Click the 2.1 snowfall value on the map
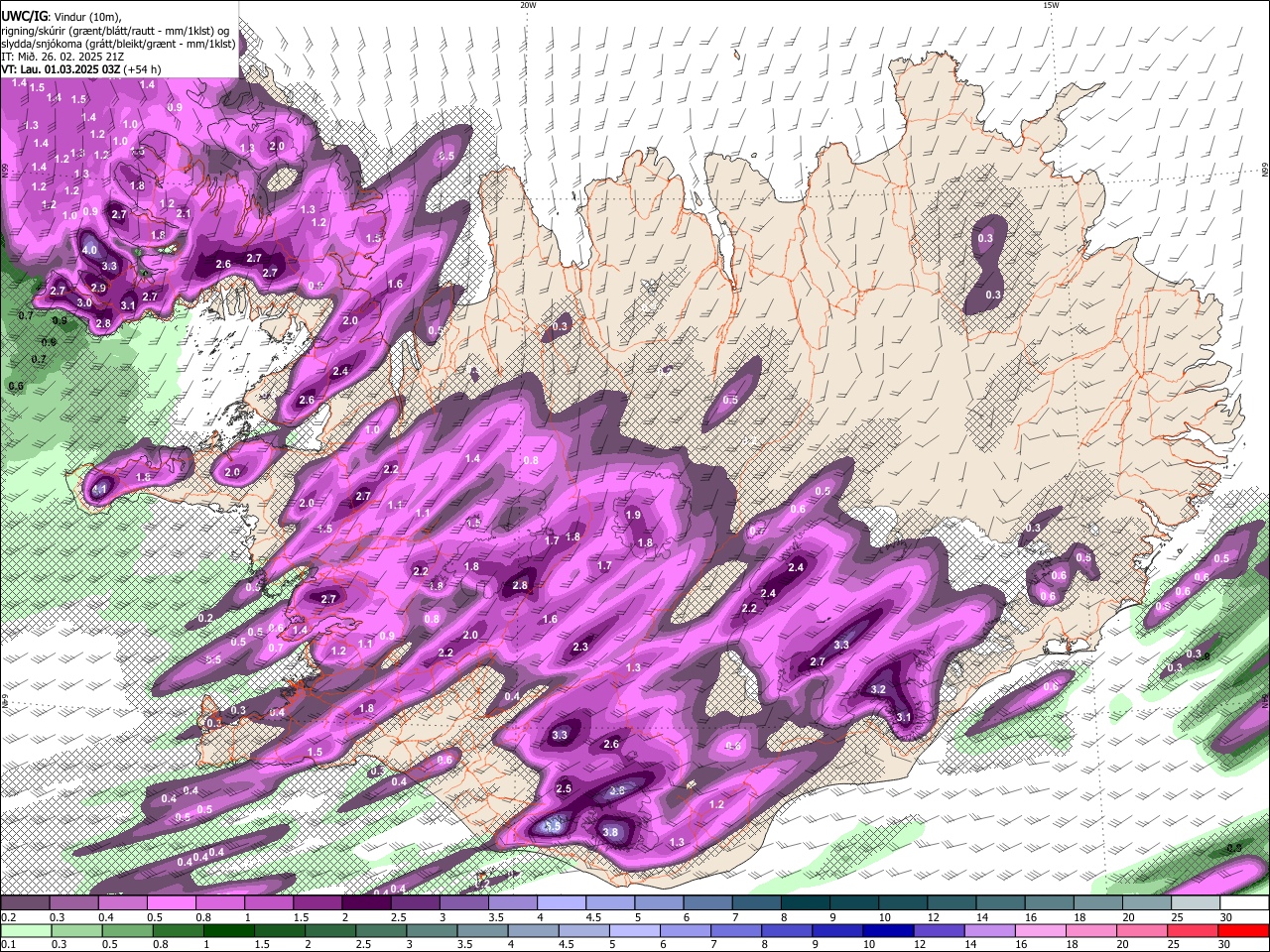1270x952 pixels. coord(183,213)
